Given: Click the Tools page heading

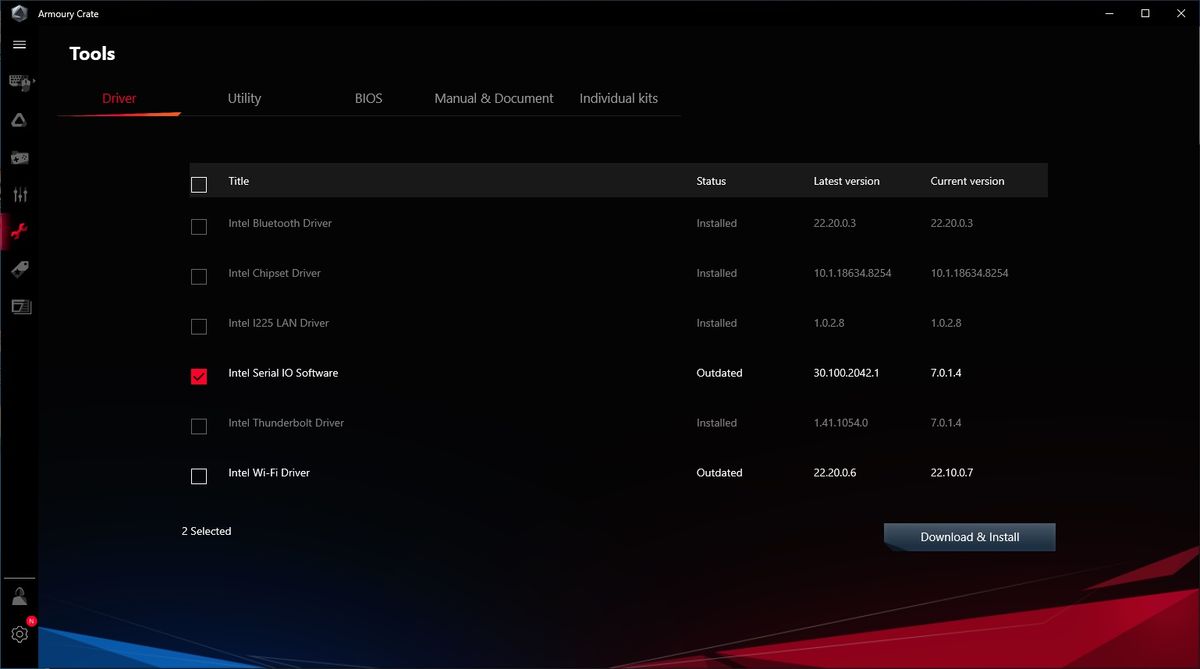Looking at the screenshot, I should coord(92,54).
